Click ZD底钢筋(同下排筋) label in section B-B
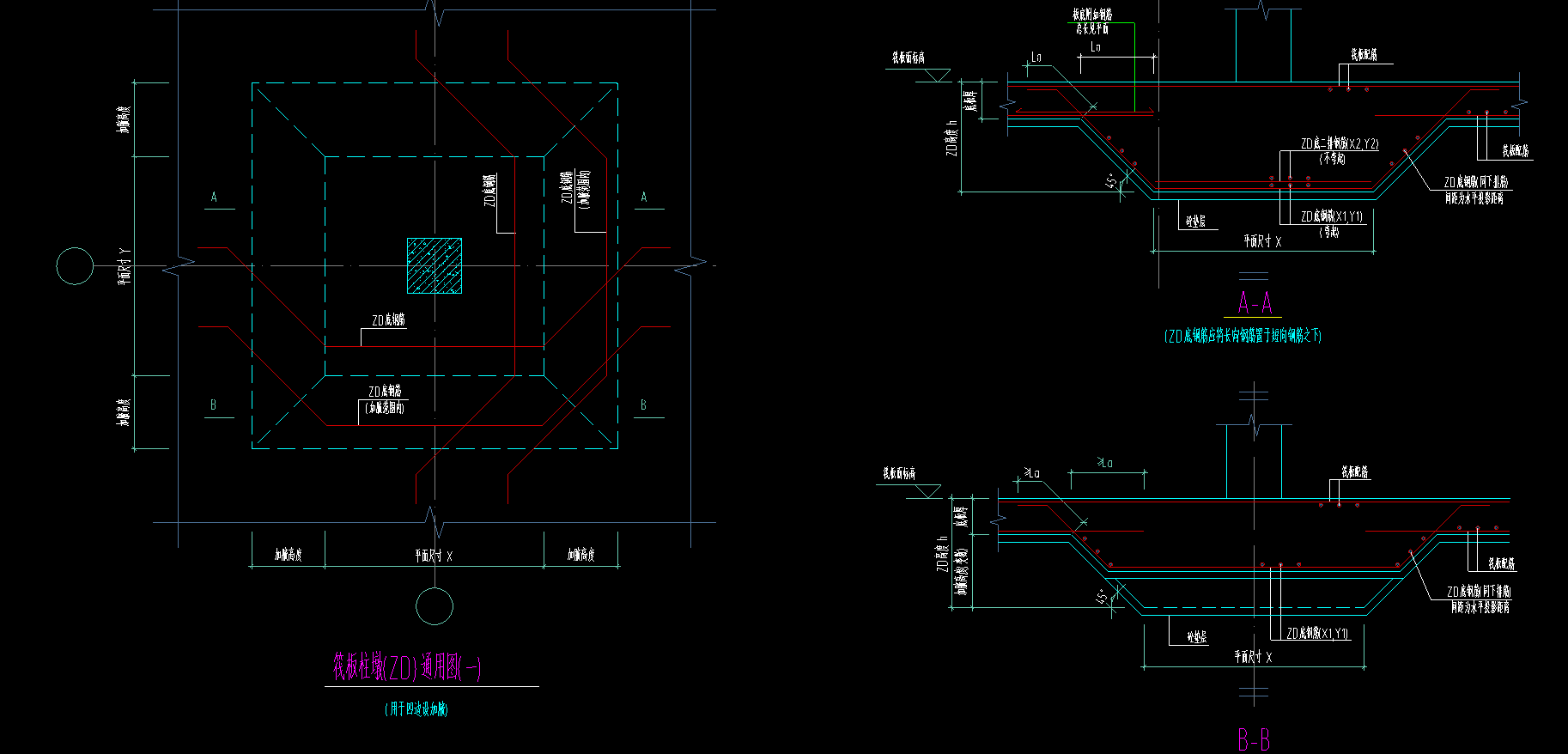The width and height of the screenshot is (1568, 754). [1479, 591]
